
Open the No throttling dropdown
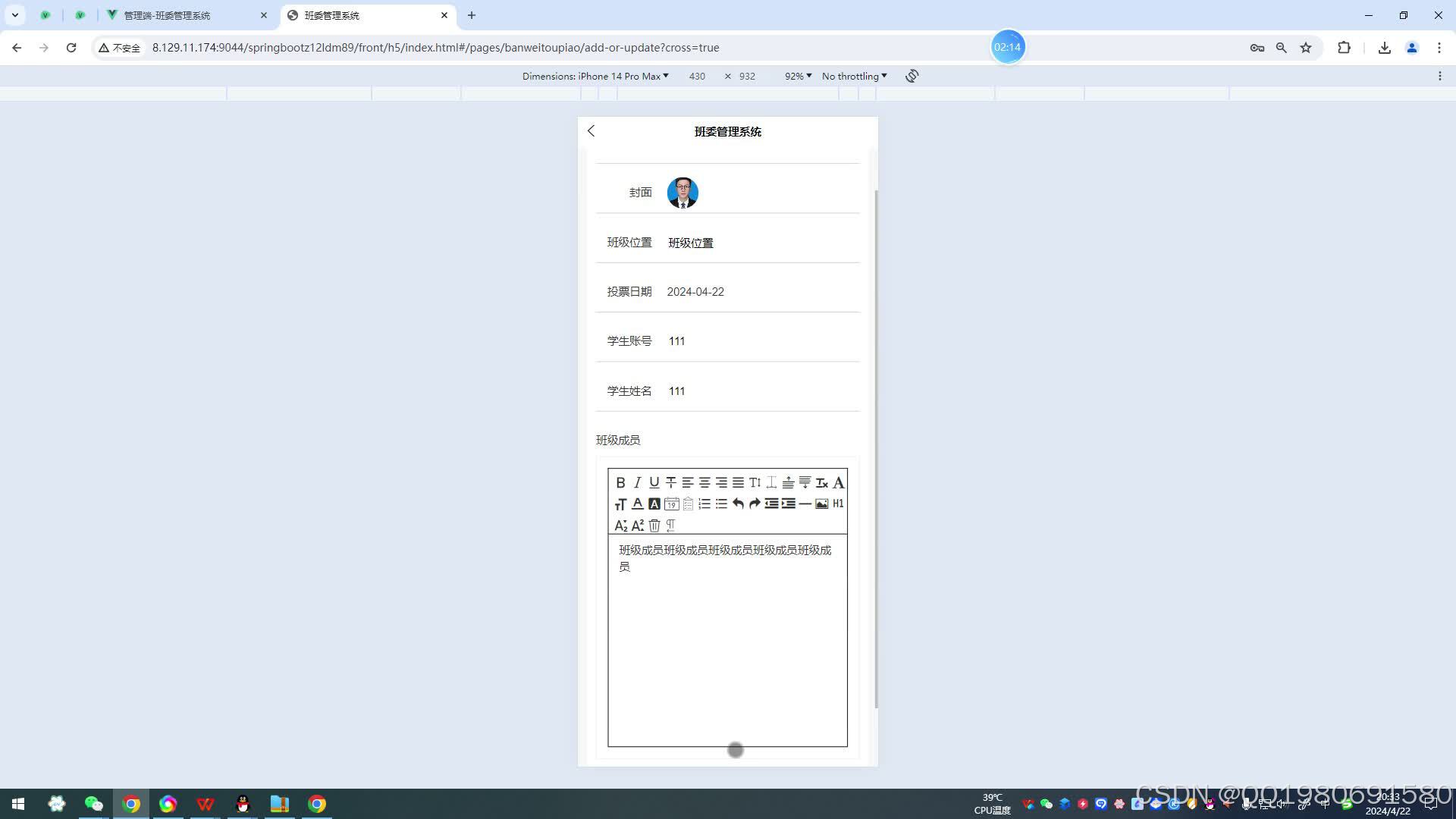coord(854,76)
